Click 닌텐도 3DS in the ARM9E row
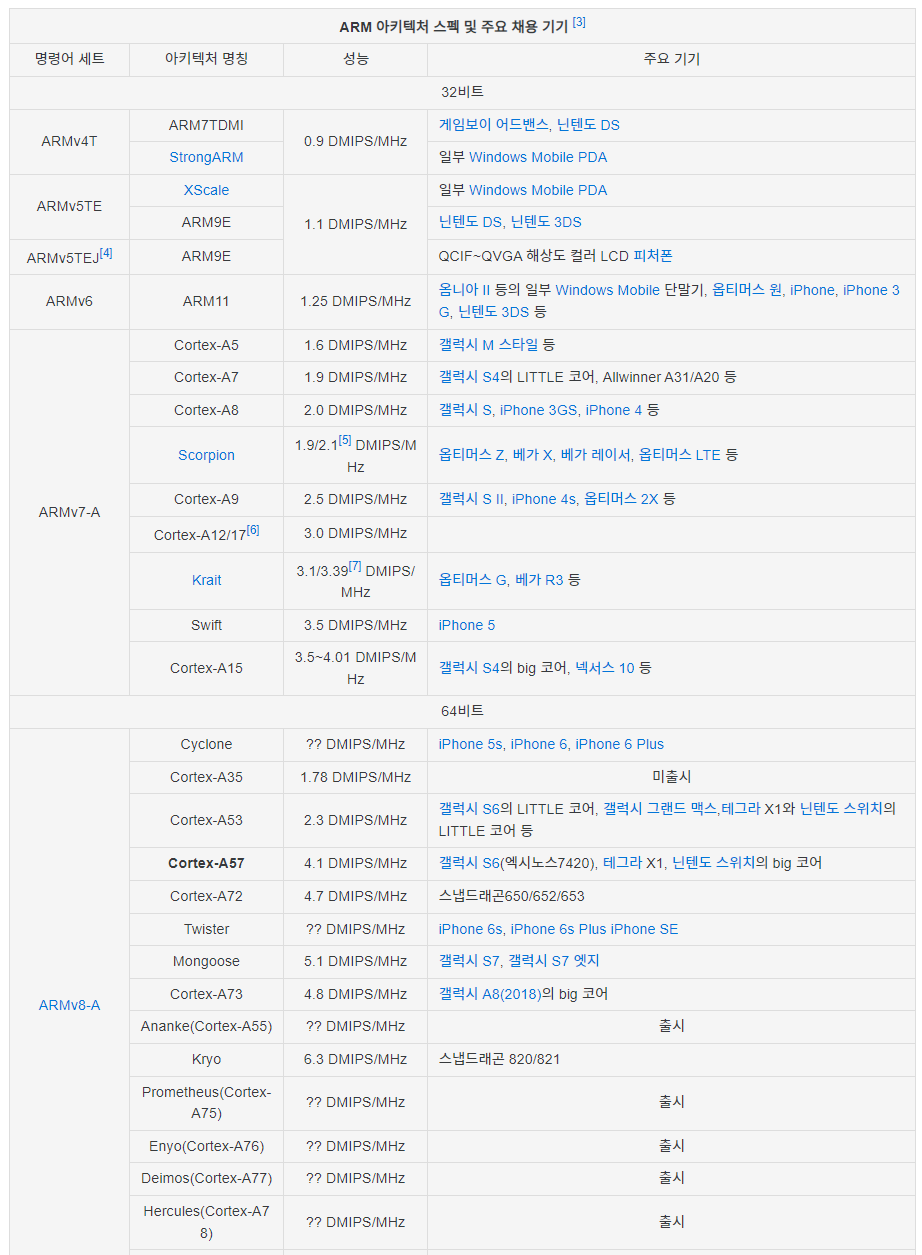 coord(546,222)
